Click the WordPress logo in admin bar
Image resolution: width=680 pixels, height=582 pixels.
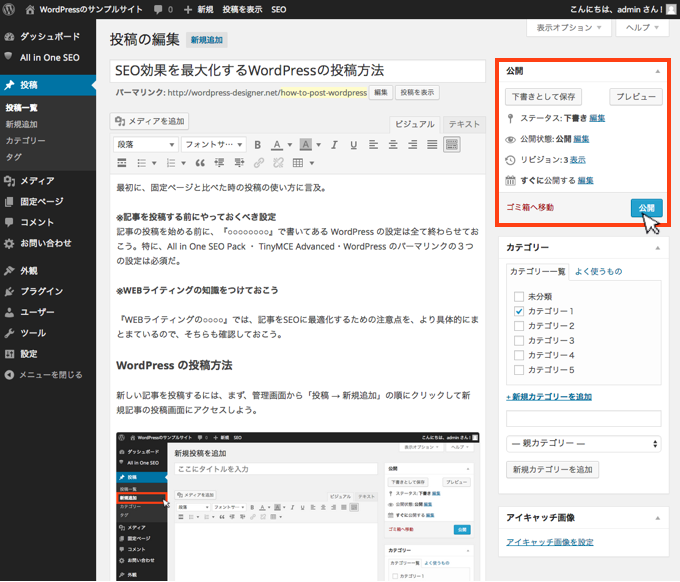tap(9, 9)
